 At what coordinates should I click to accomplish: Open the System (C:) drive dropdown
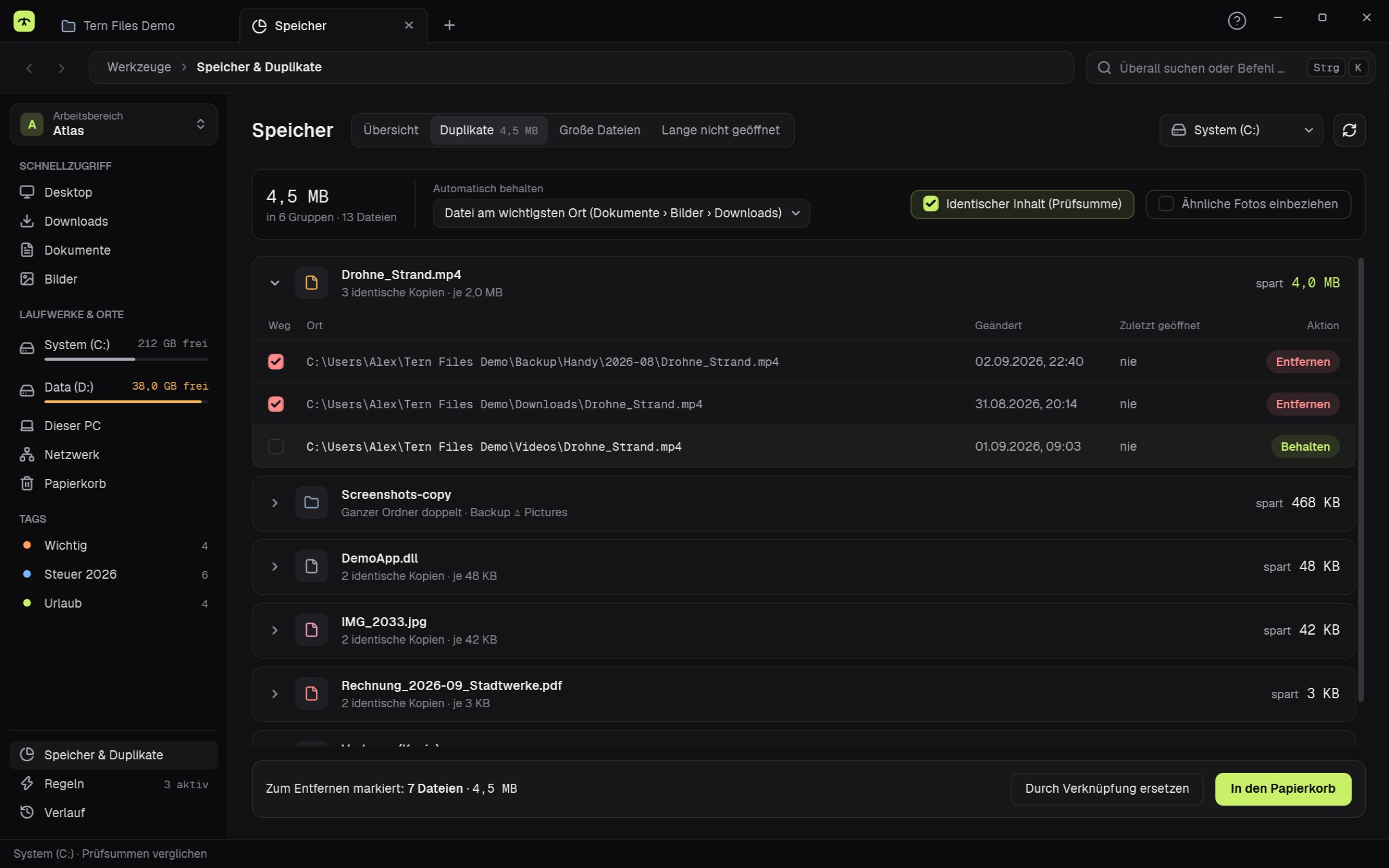coord(1241,131)
